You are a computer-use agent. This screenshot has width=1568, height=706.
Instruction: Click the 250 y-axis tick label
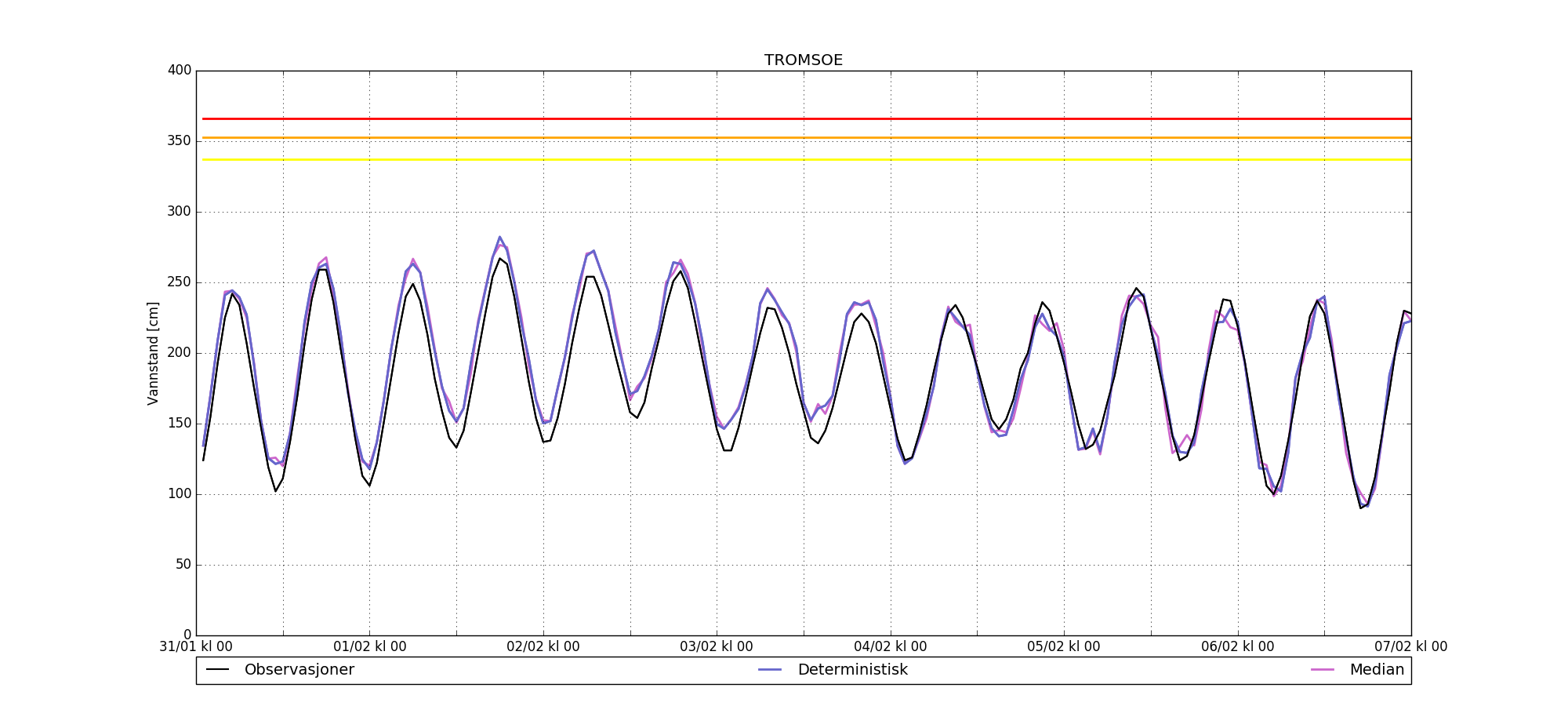pyautogui.click(x=180, y=282)
